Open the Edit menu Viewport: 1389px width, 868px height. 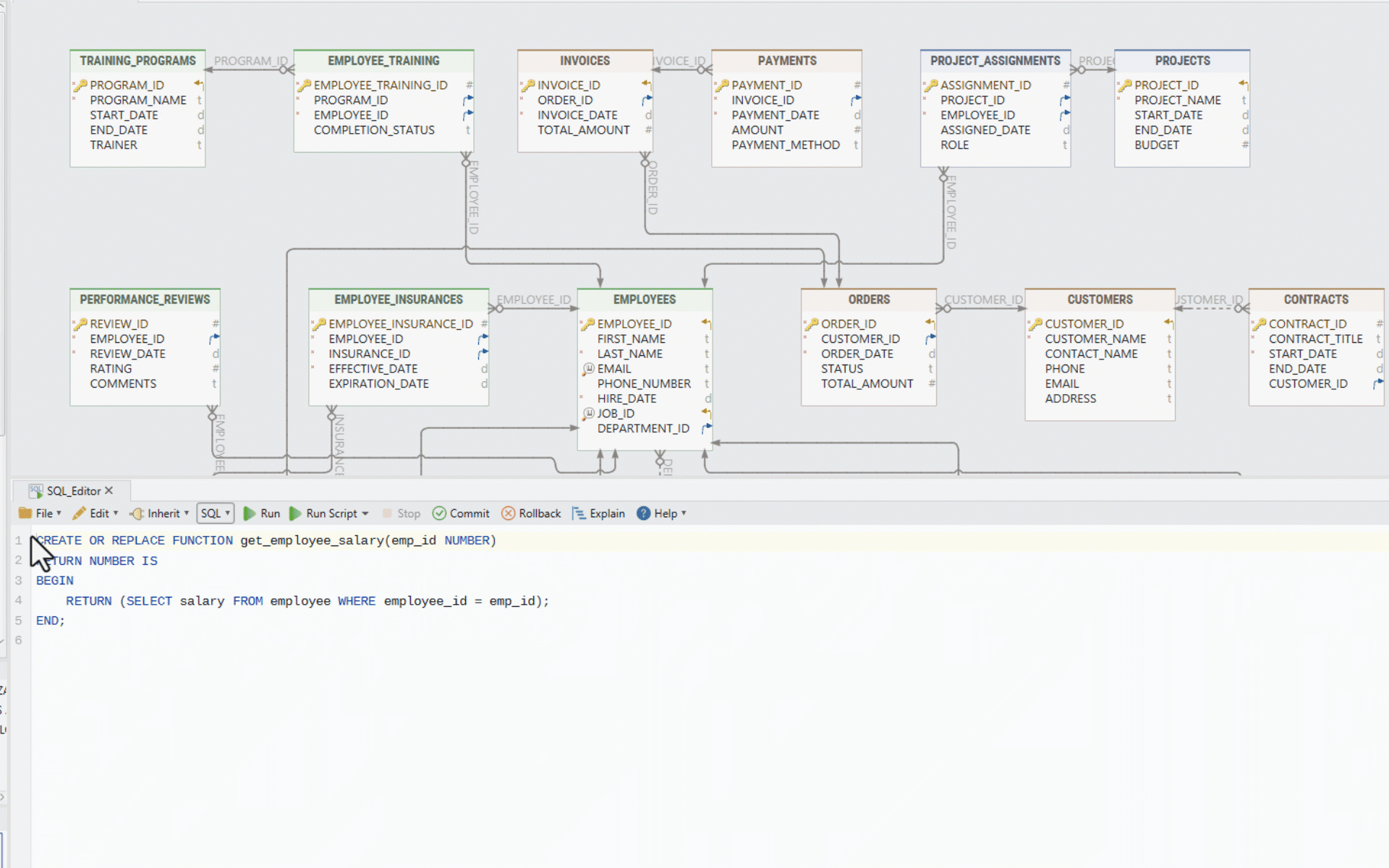pyautogui.click(x=100, y=513)
